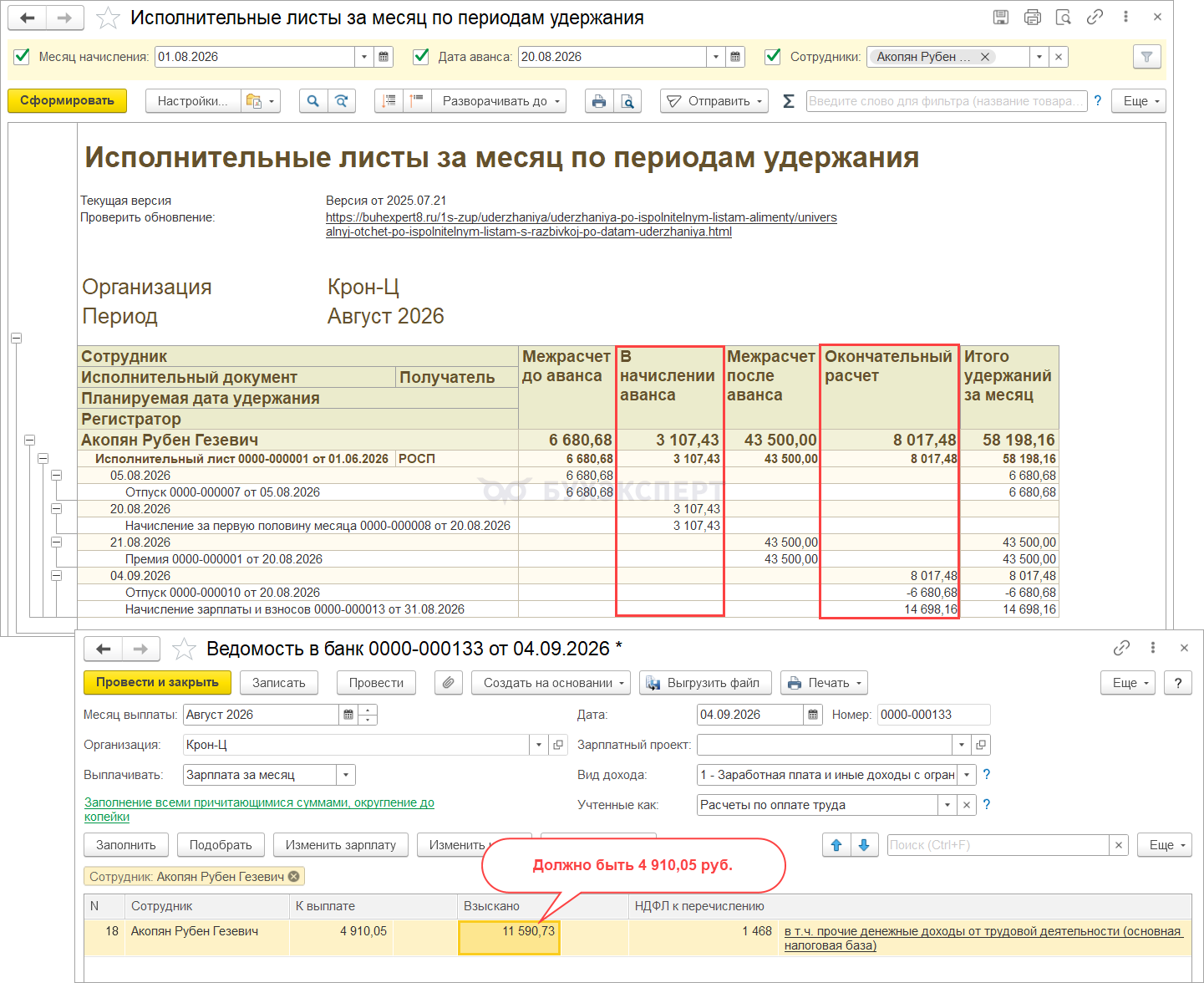Get a link to the report
The image size is (1204, 983).
[1095, 17]
